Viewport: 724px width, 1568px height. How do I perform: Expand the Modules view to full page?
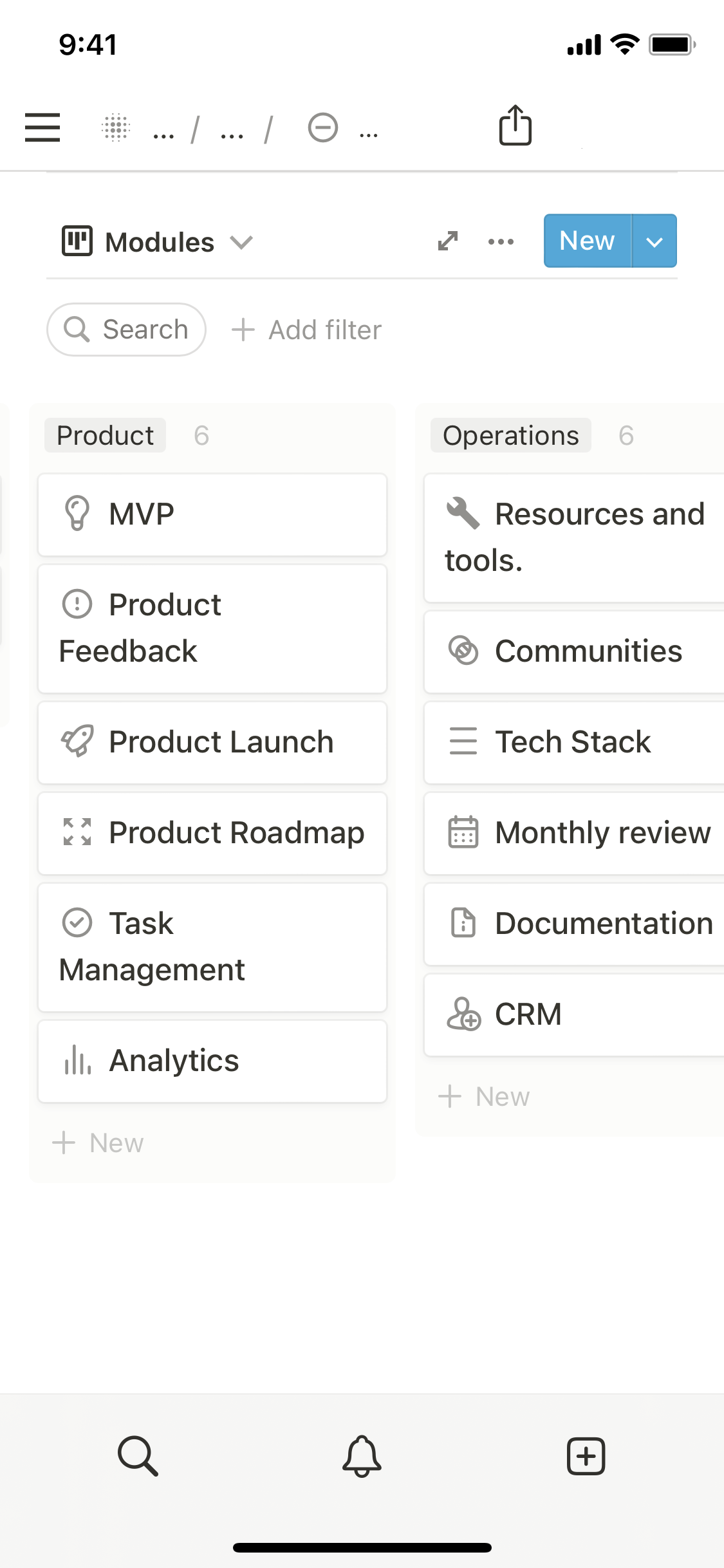447,241
